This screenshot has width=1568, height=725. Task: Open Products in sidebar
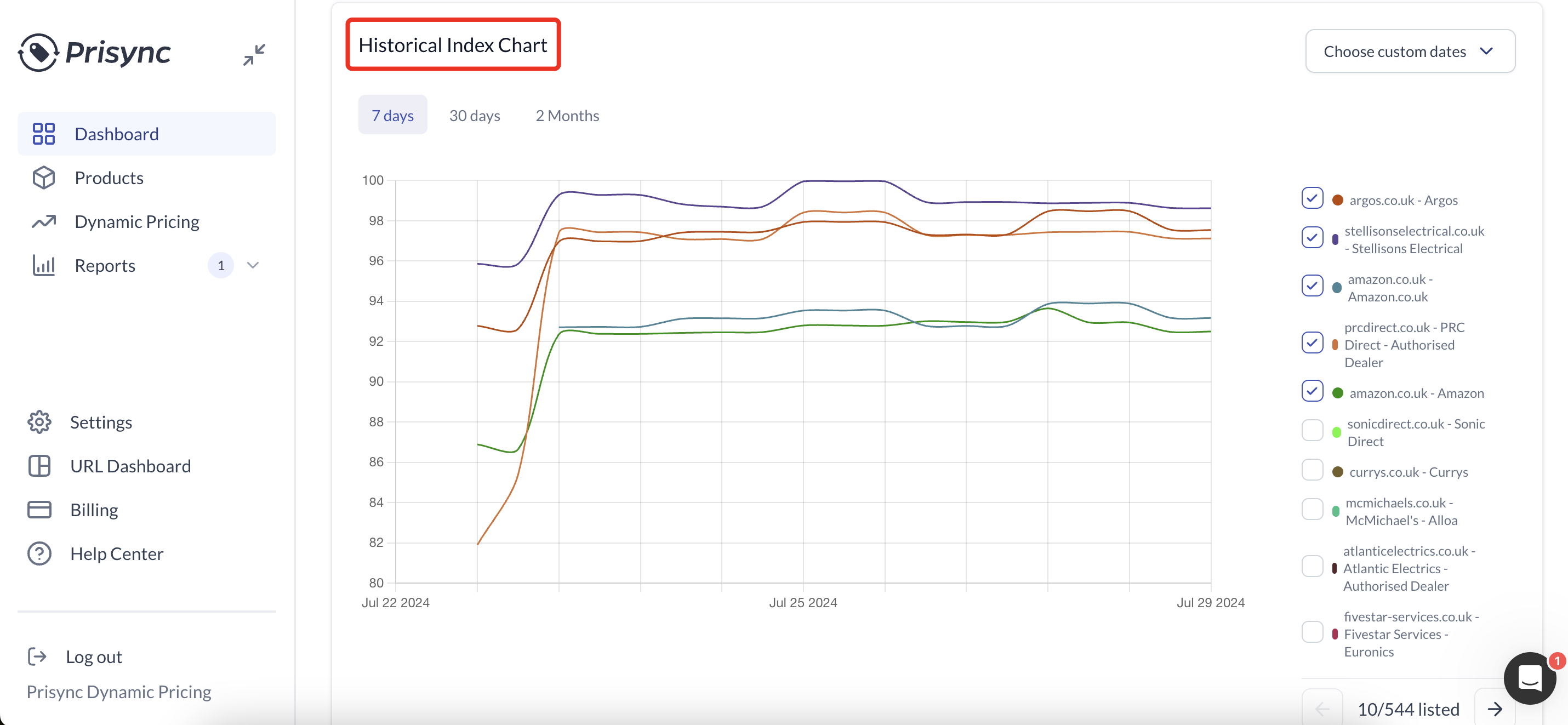147,177
